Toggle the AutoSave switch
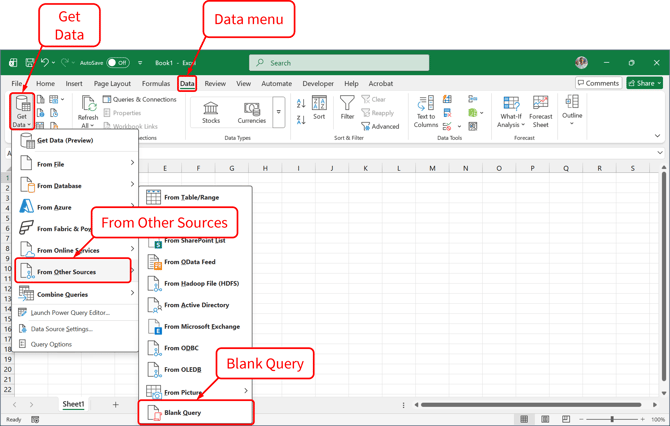Image resolution: width=670 pixels, height=426 pixels. pos(118,63)
